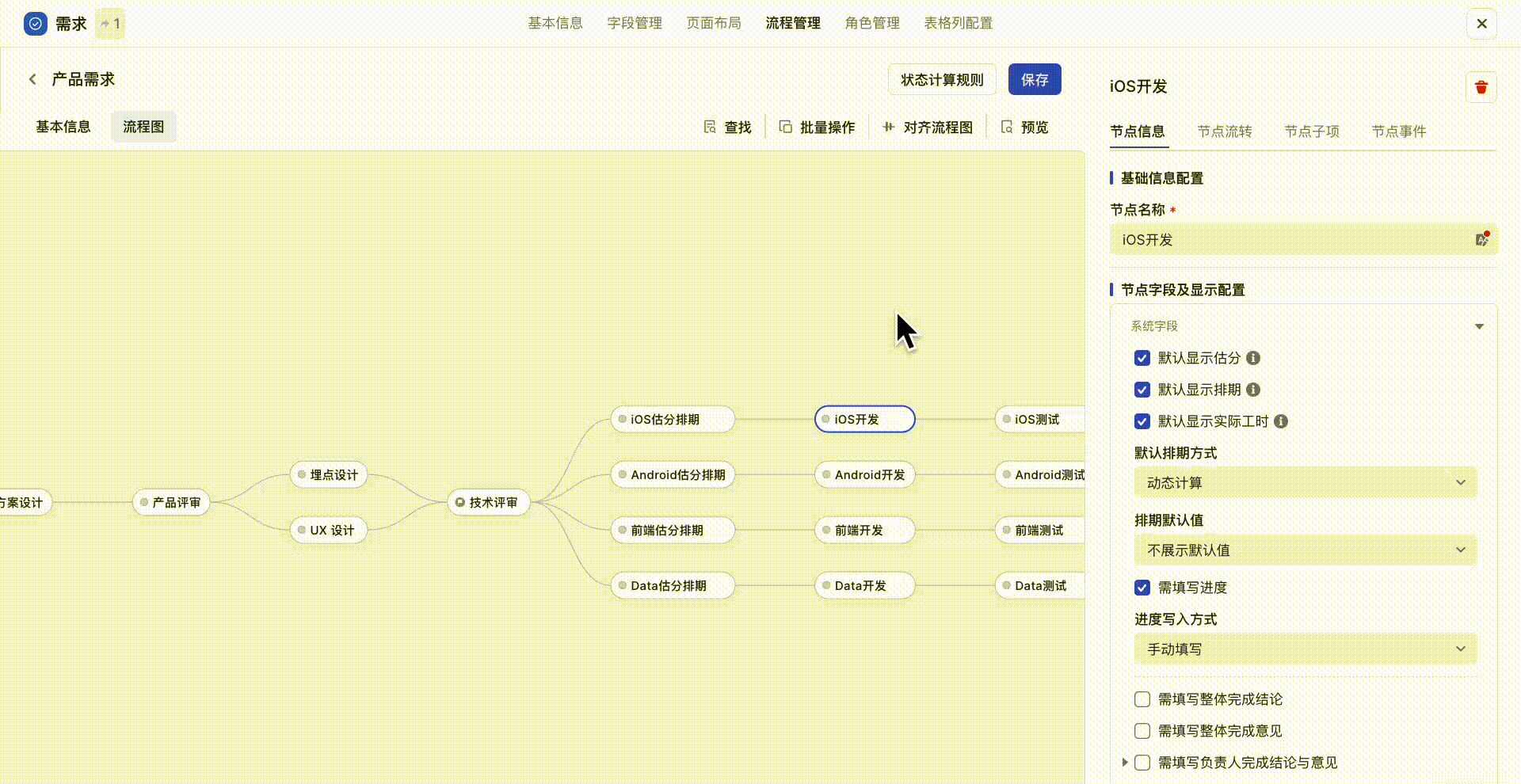Click the 保存 button
The image size is (1521, 784).
tap(1035, 79)
